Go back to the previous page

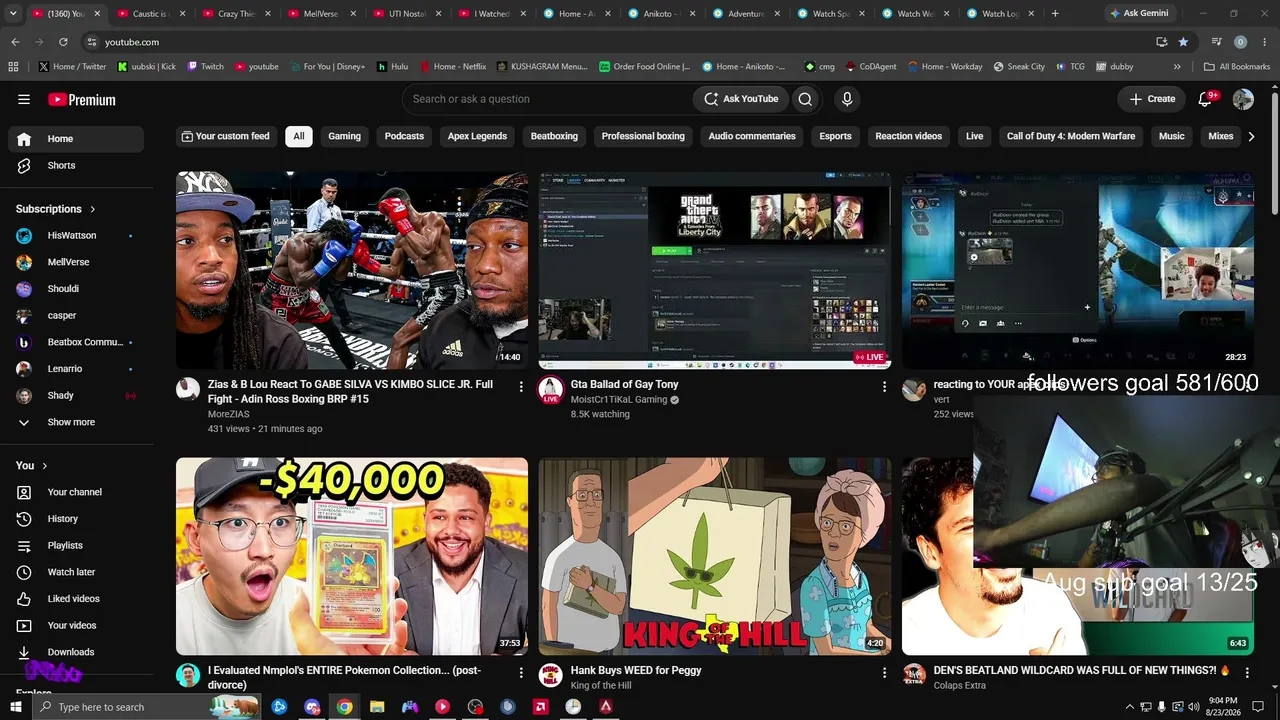click(15, 42)
